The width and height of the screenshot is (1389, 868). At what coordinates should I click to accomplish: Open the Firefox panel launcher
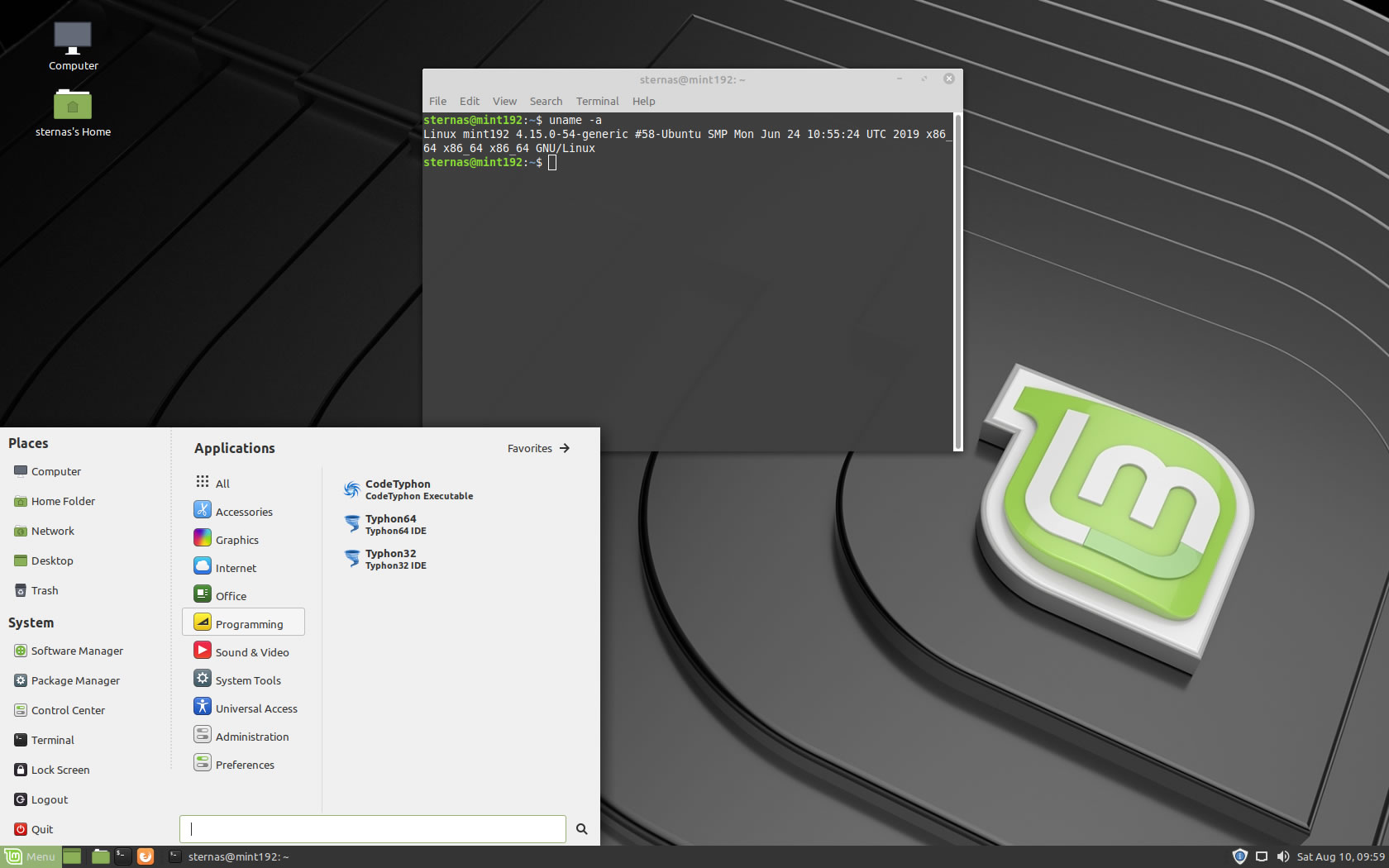pos(146,856)
